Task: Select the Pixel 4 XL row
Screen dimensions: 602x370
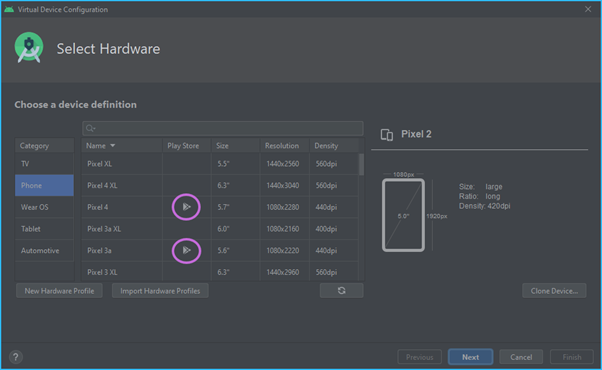Action: [220, 185]
